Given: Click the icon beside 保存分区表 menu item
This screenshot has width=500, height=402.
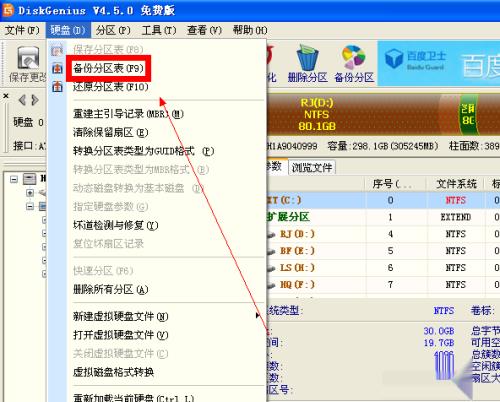Looking at the screenshot, I should click(x=57, y=50).
